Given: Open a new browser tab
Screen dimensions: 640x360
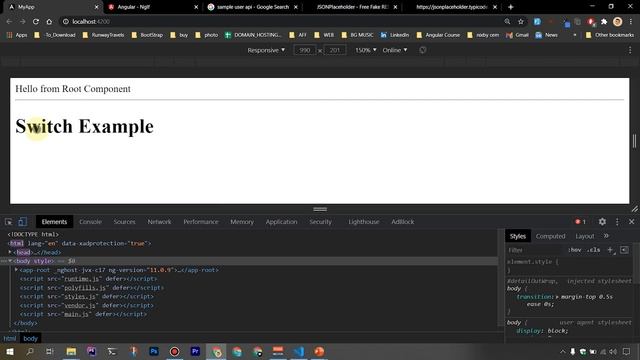Looking at the screenshot, I should pyautogui.click(x=511, y=7).
